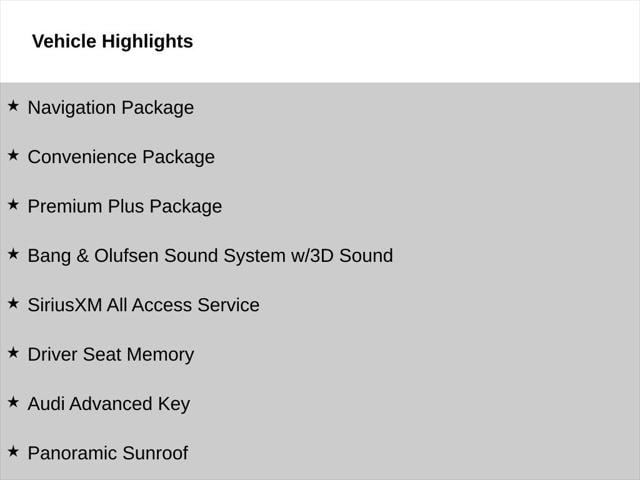Click the Convenience Package label
Screen dimensions: 640x480
coord(120,157)
